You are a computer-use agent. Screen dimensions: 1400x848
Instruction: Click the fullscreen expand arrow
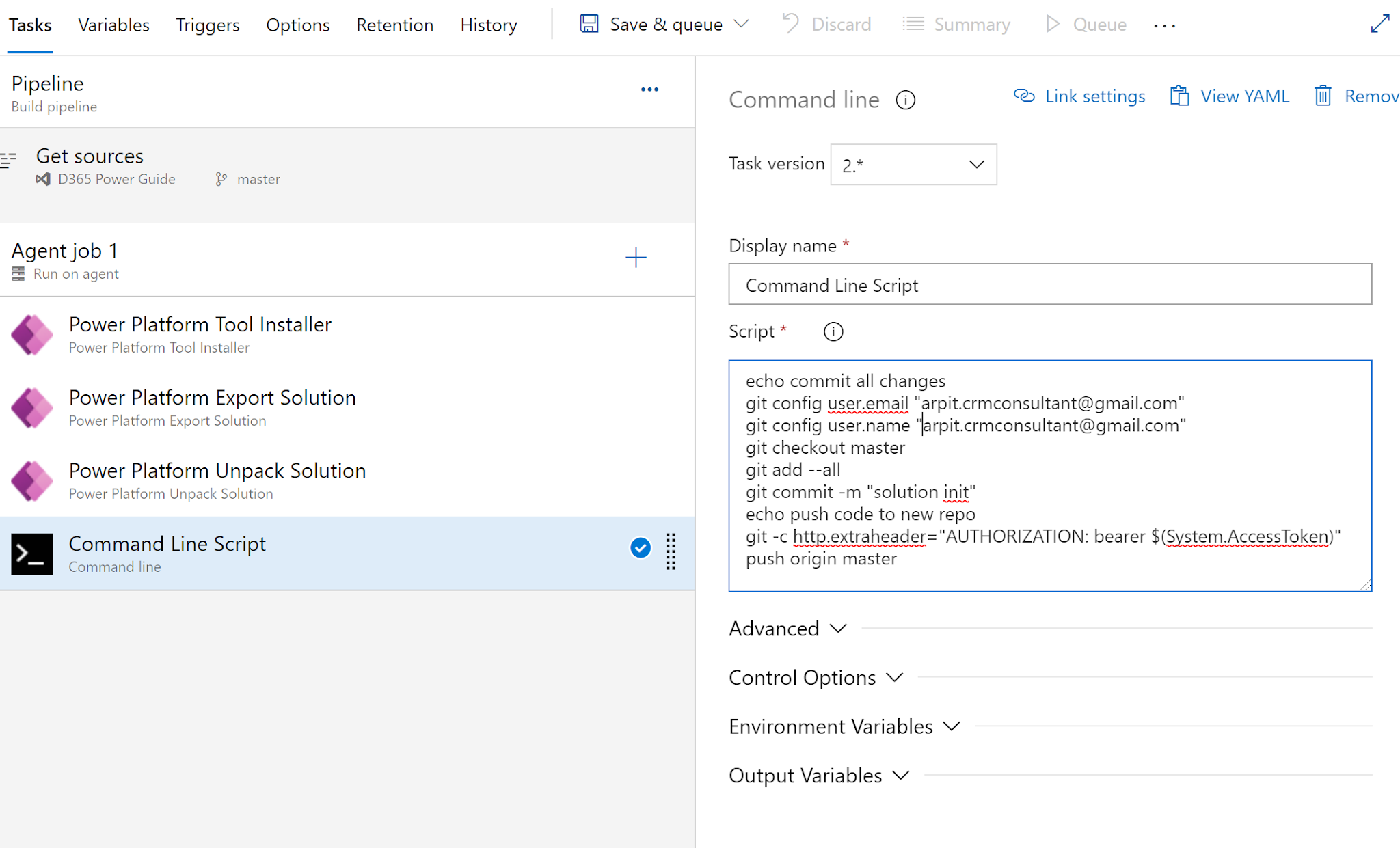(1380, 24)
